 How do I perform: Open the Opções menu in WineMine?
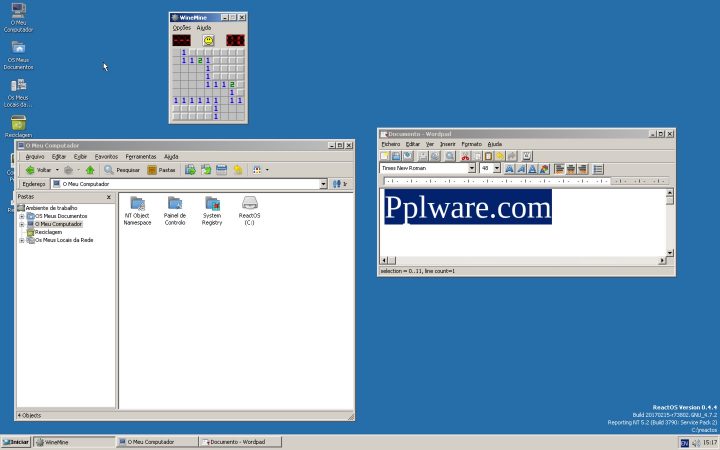click(x=181, y=28)
